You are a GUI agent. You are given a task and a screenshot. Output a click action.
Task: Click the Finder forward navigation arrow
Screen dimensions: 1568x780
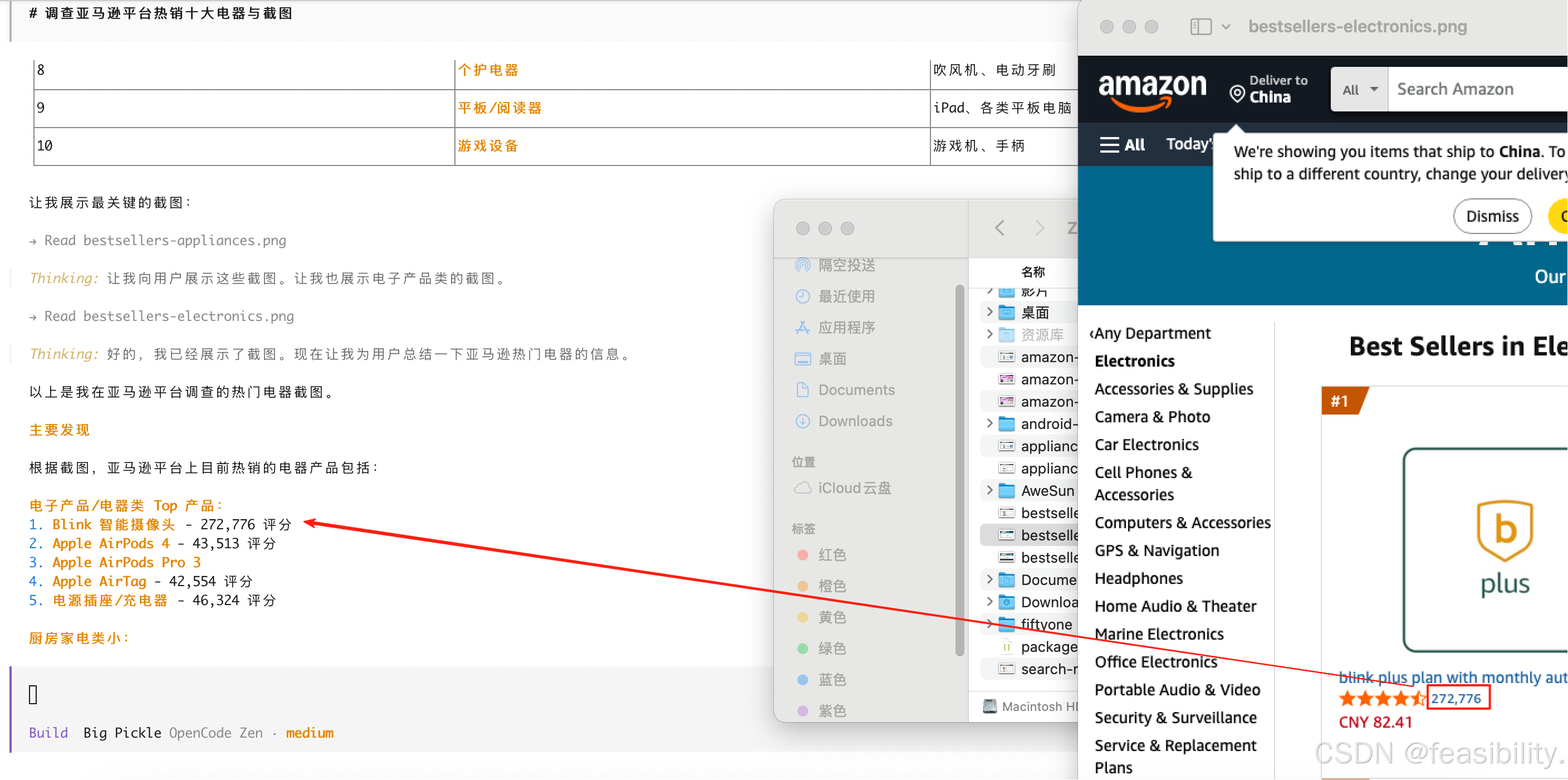pyautogui.click(x=1040, y=228)
